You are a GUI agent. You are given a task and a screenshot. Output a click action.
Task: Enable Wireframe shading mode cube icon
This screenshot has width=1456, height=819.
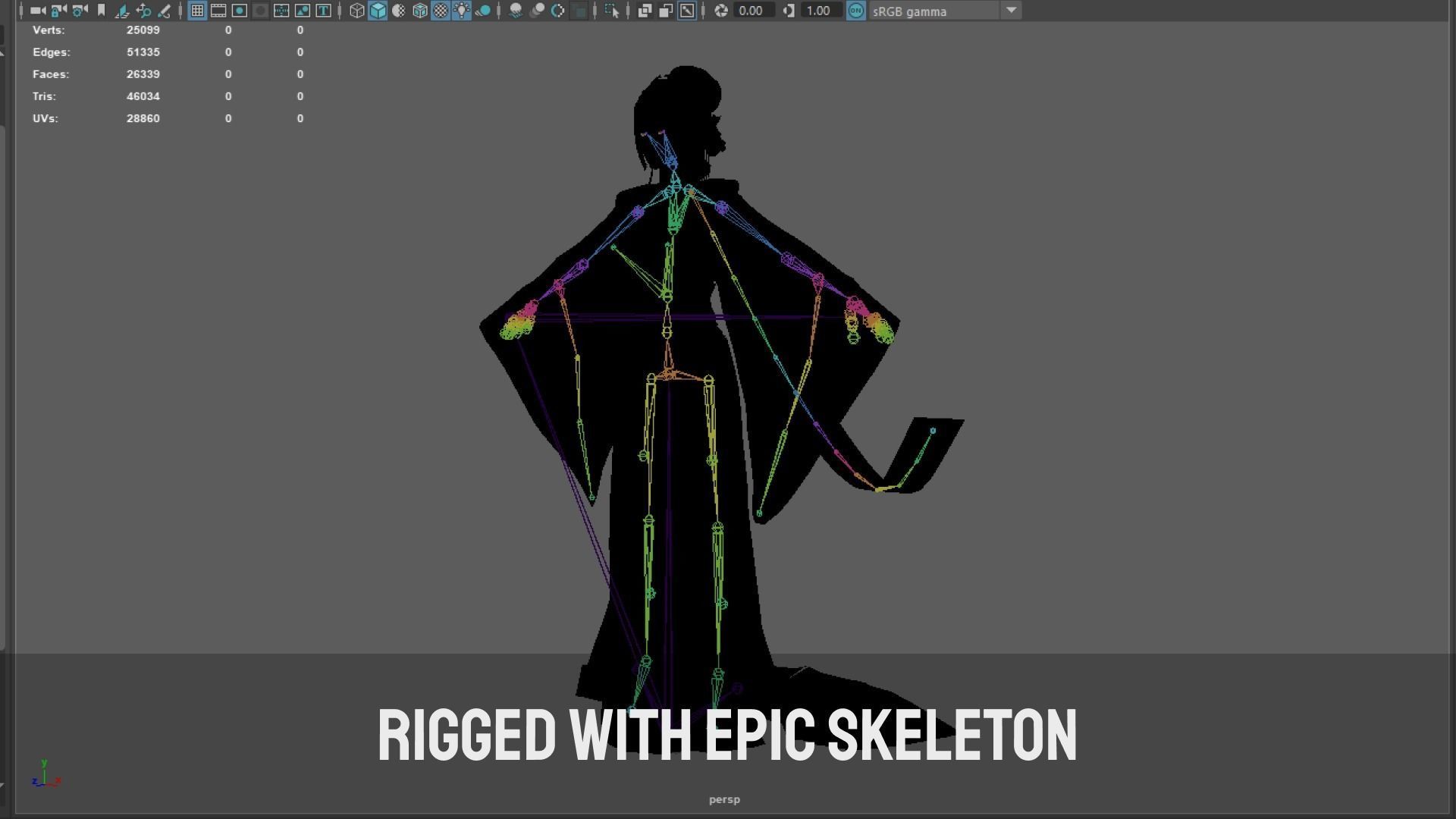356,11
